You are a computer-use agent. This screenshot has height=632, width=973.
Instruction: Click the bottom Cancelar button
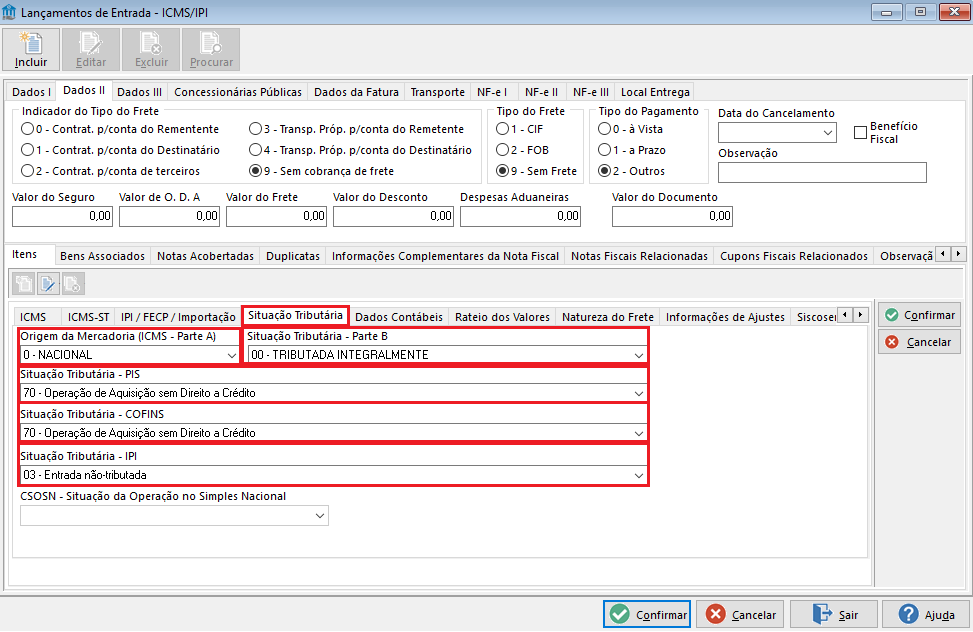click(x=740, y=615)
